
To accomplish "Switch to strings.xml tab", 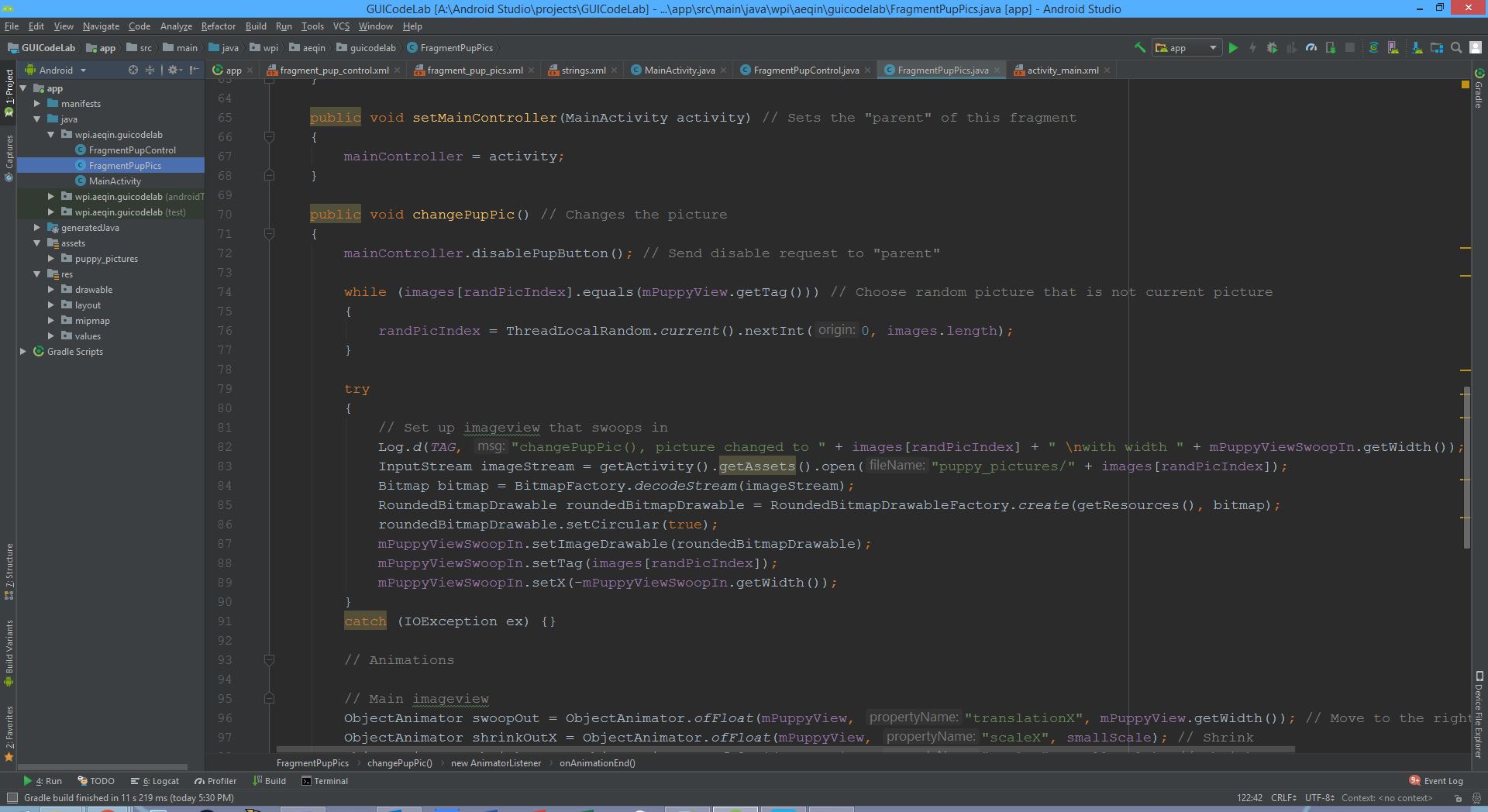I will tap(583, 70).
